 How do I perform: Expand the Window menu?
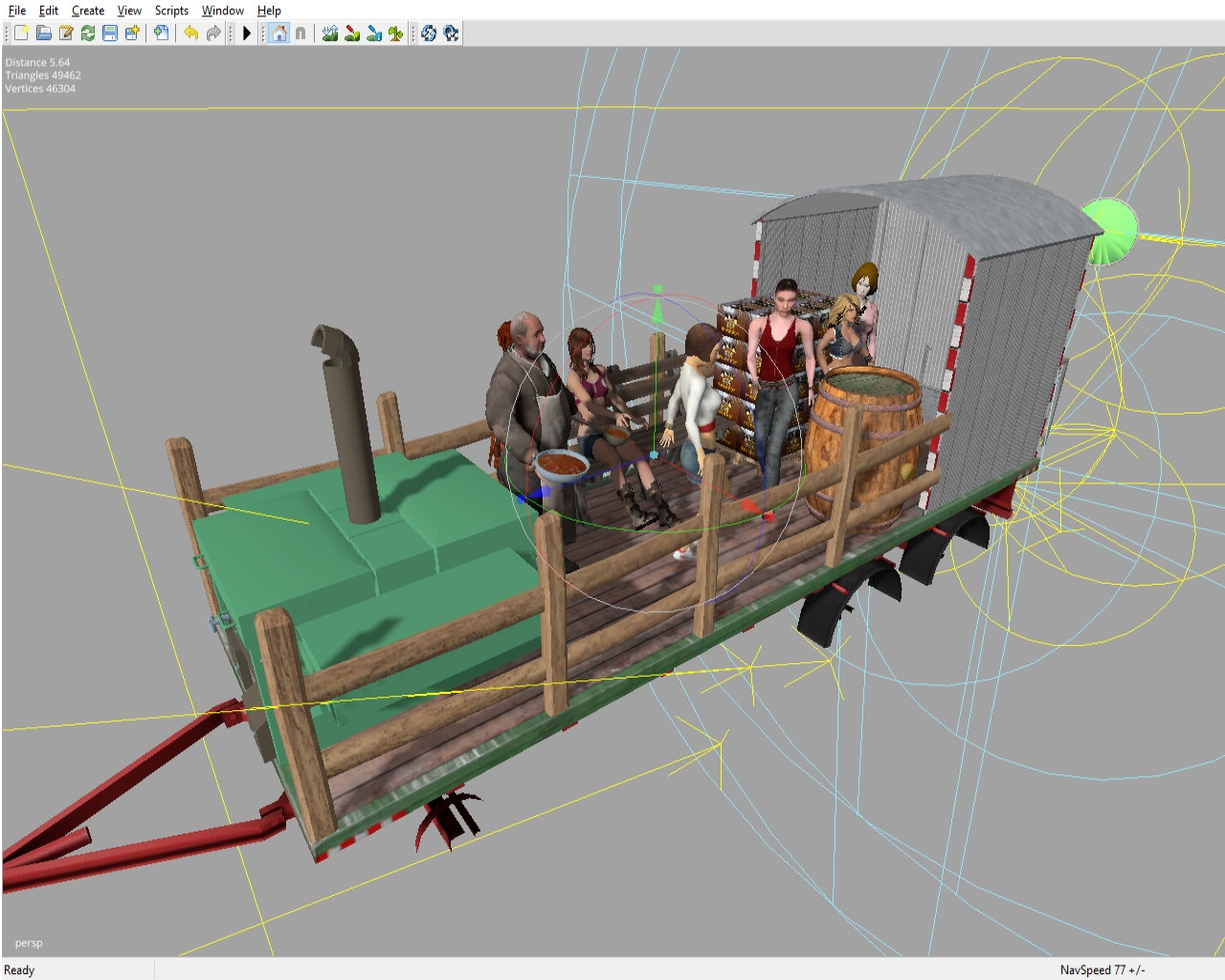(222, 11)
